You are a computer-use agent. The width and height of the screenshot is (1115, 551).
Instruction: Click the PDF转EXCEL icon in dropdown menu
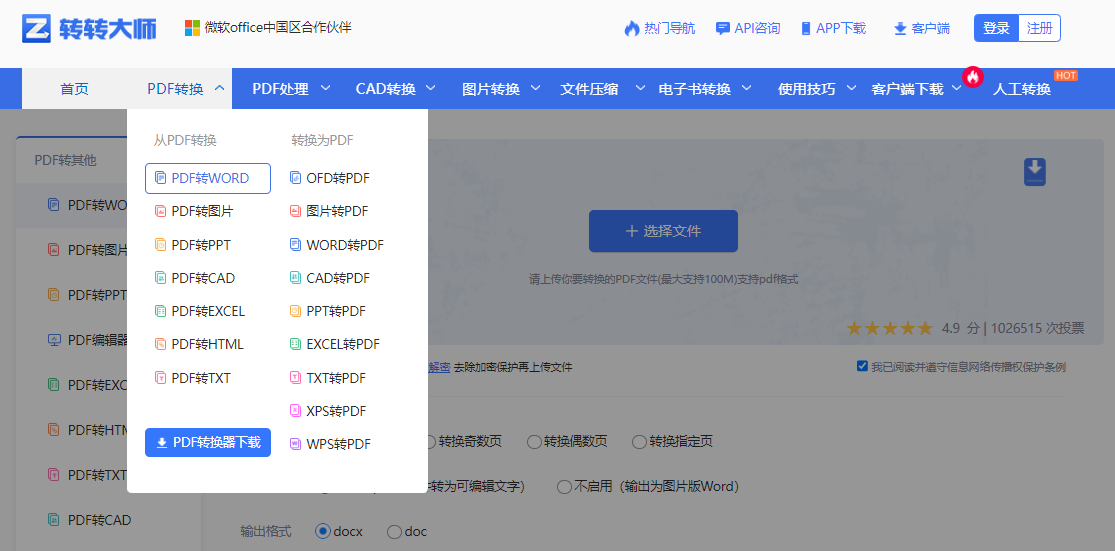pyautogui.click(x=161, y=311)
